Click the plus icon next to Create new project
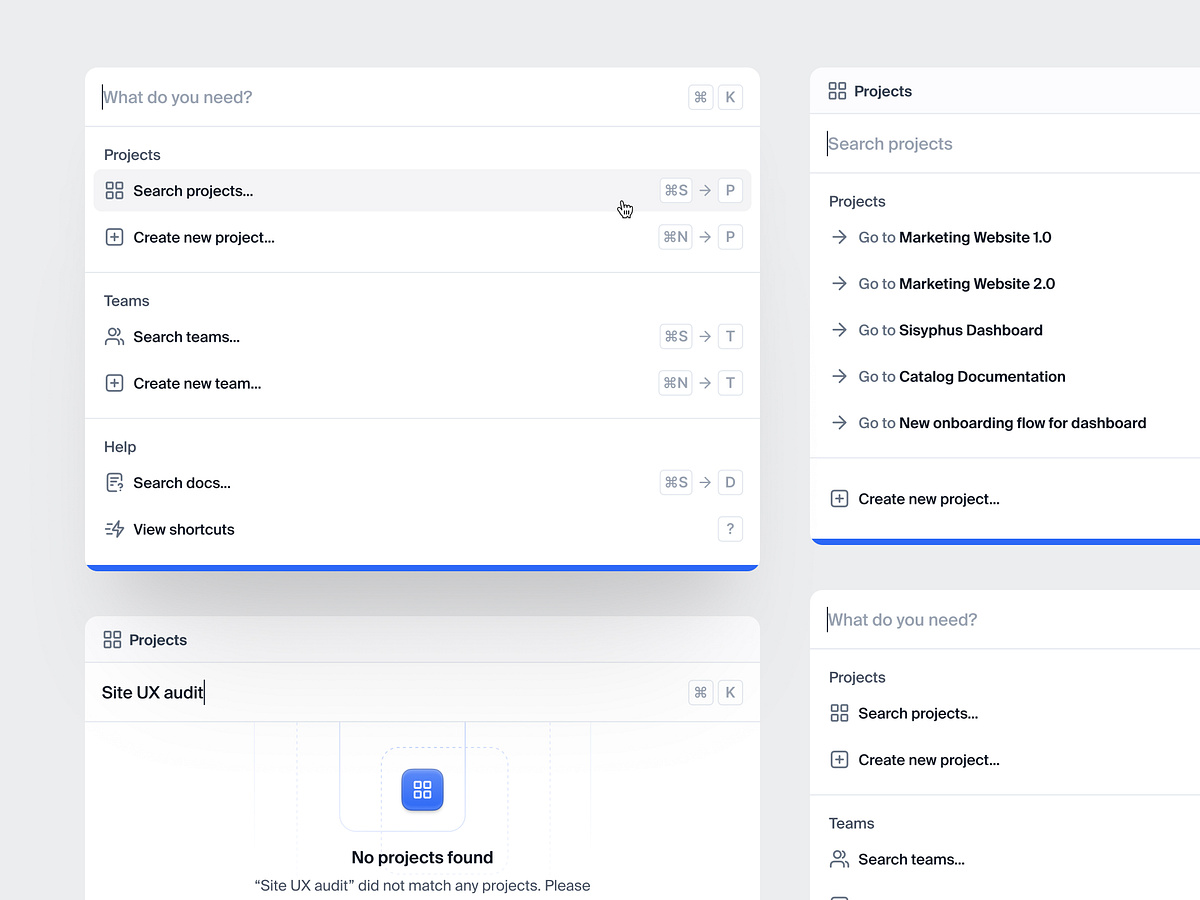The image size is (1200, 900). [x=114, y=237]
